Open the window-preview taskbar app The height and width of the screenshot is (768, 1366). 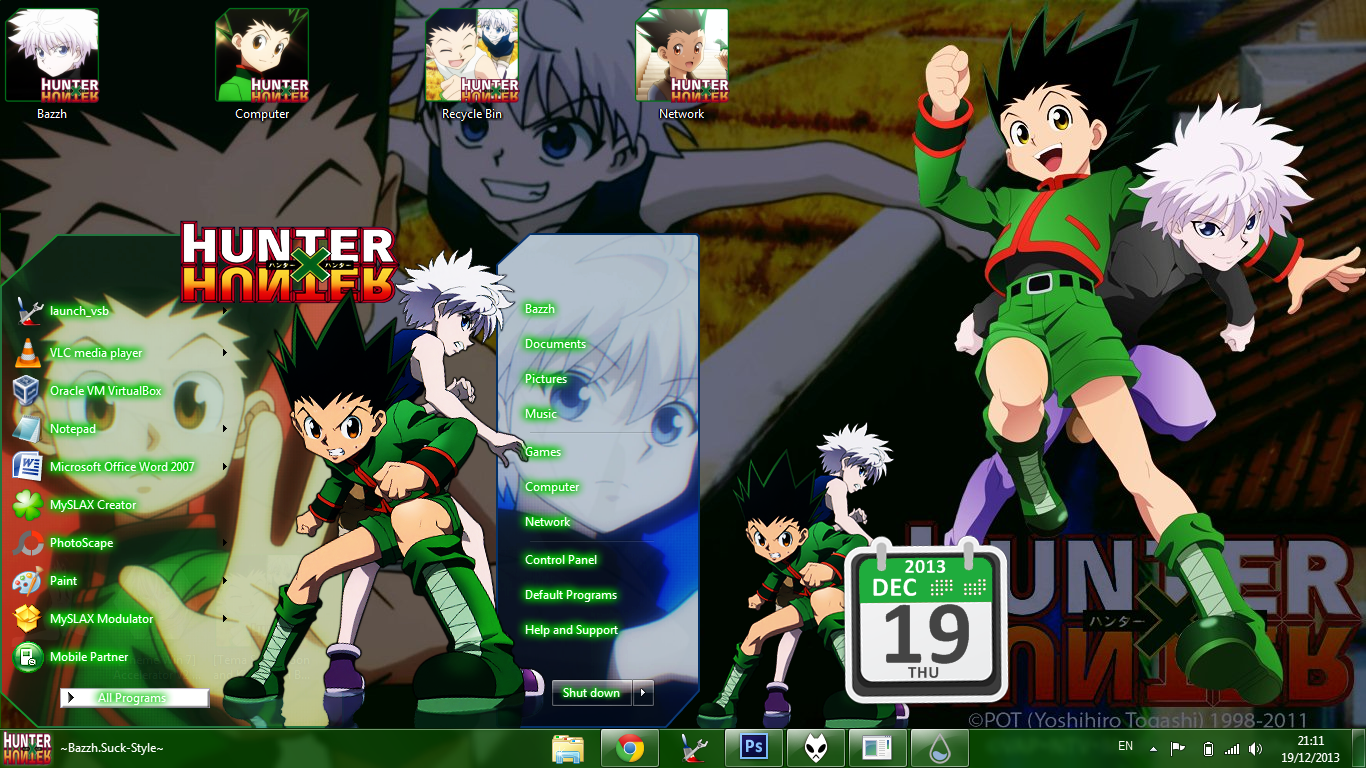click(x=877, y=748)
